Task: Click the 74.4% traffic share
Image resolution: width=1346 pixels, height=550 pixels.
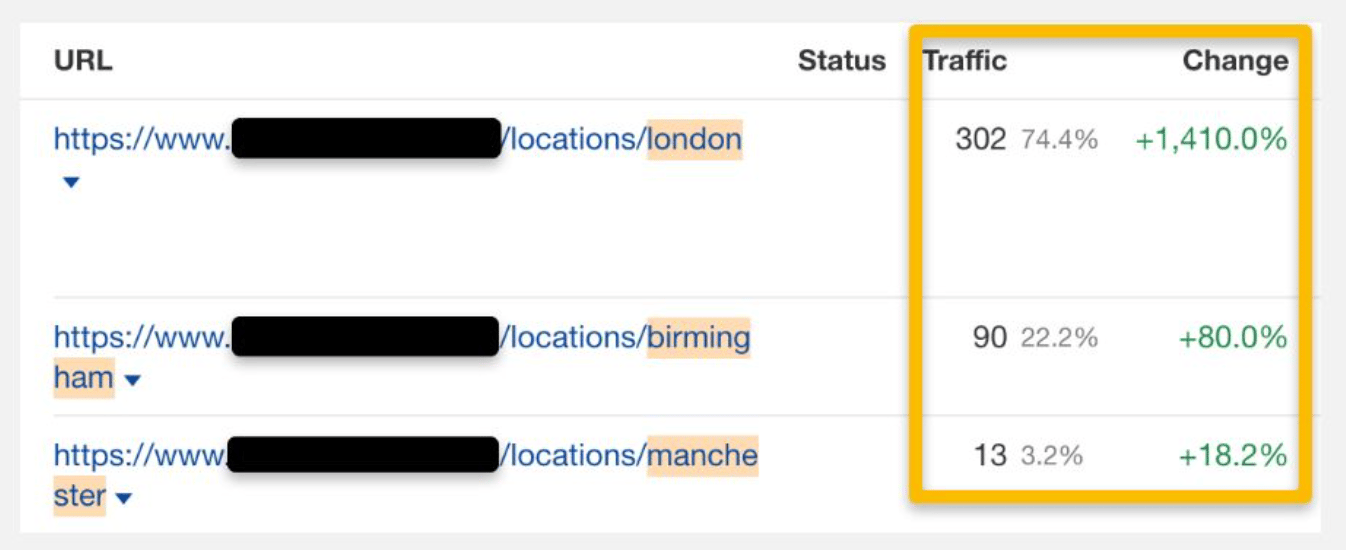Action: [x=1059, y=140]
